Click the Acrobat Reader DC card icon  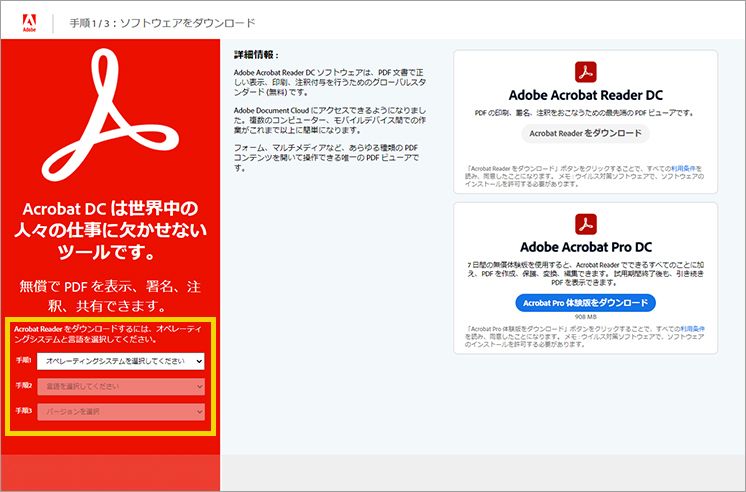tap(585, 72)
